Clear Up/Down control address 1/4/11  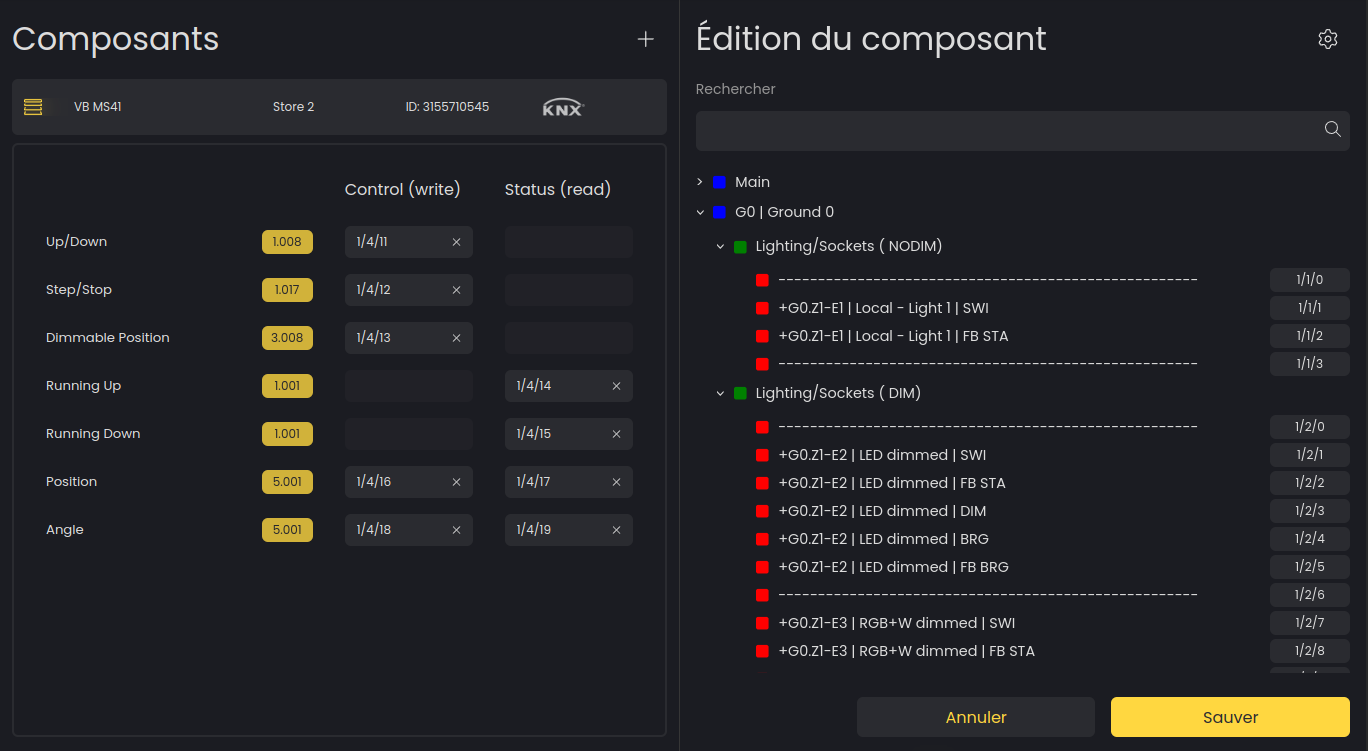[x=456, y=242]
